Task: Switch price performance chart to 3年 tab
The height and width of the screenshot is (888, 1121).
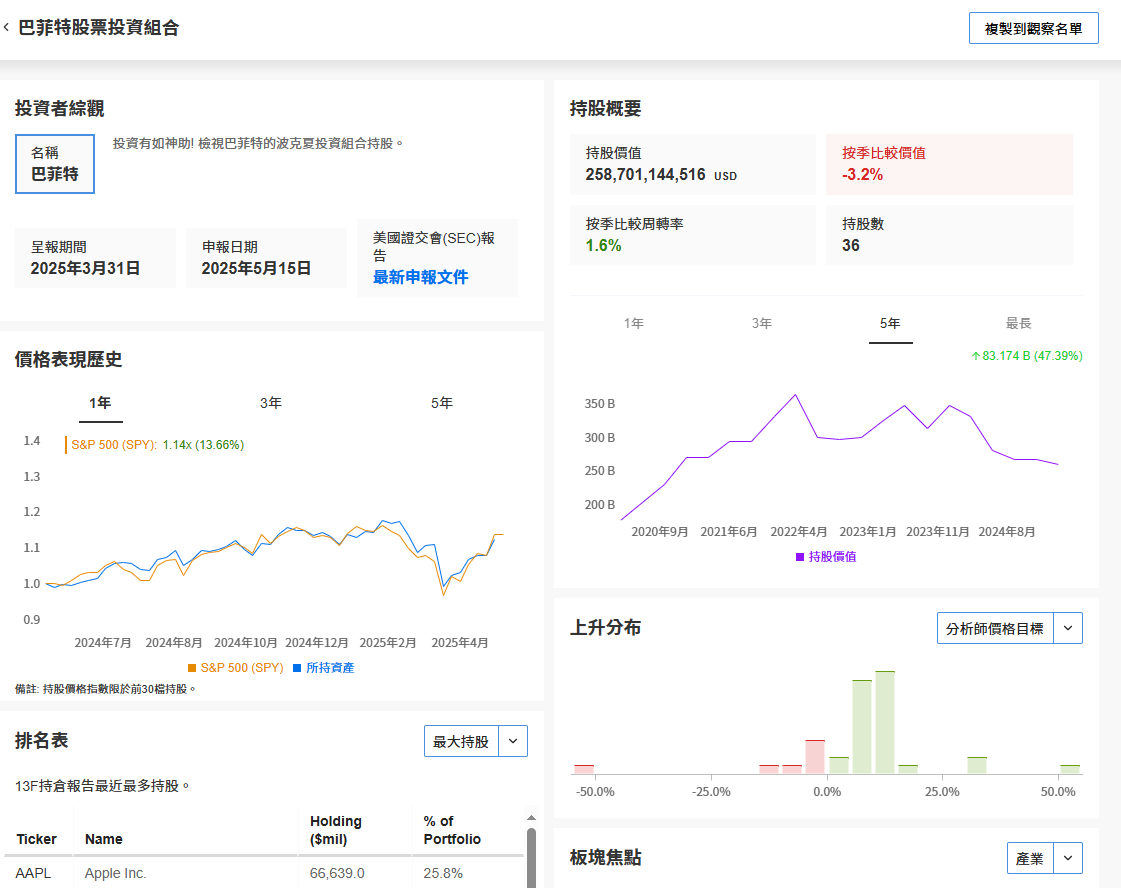Action: (x=271, y=403)
